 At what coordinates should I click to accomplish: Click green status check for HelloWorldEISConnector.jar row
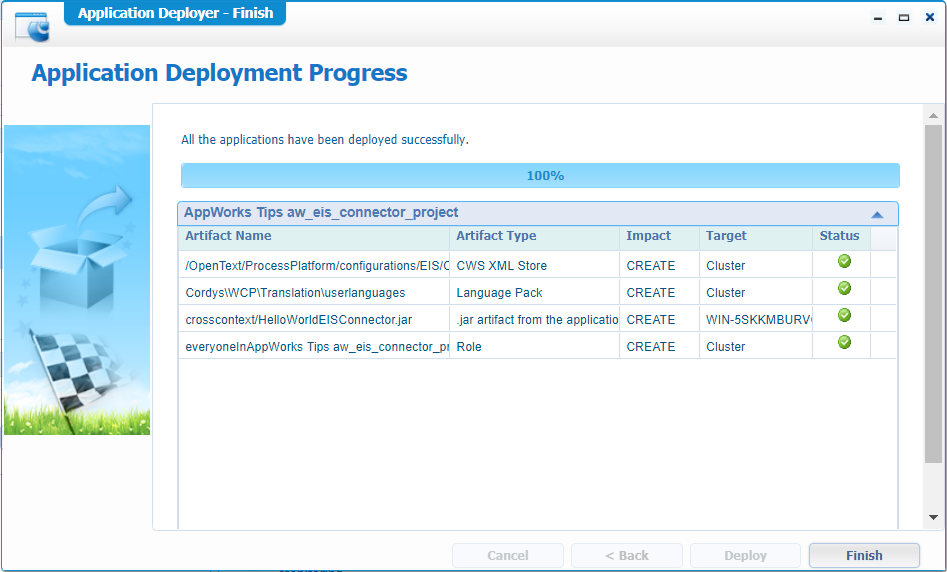click(x=844, y=316)
